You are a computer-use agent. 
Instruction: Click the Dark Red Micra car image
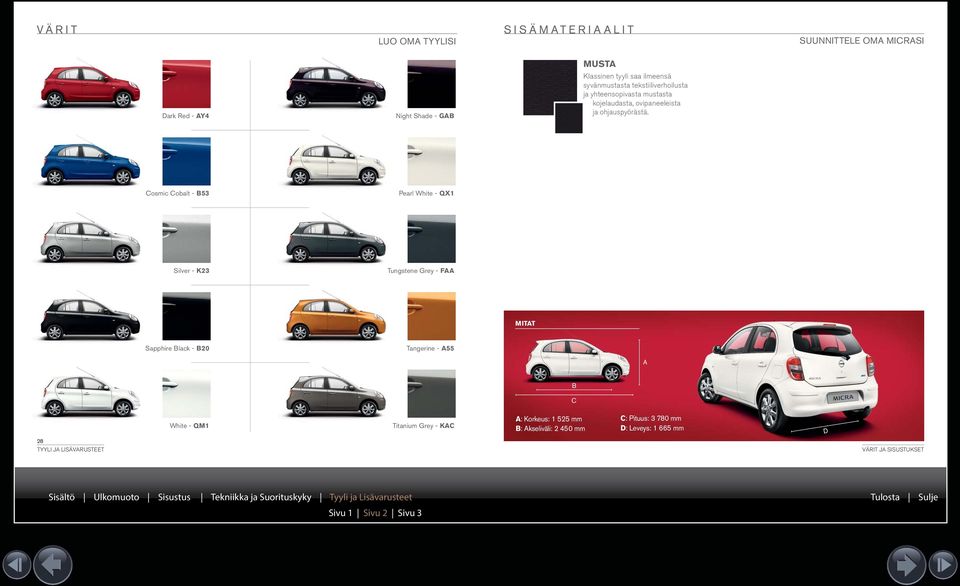[91, 86]
